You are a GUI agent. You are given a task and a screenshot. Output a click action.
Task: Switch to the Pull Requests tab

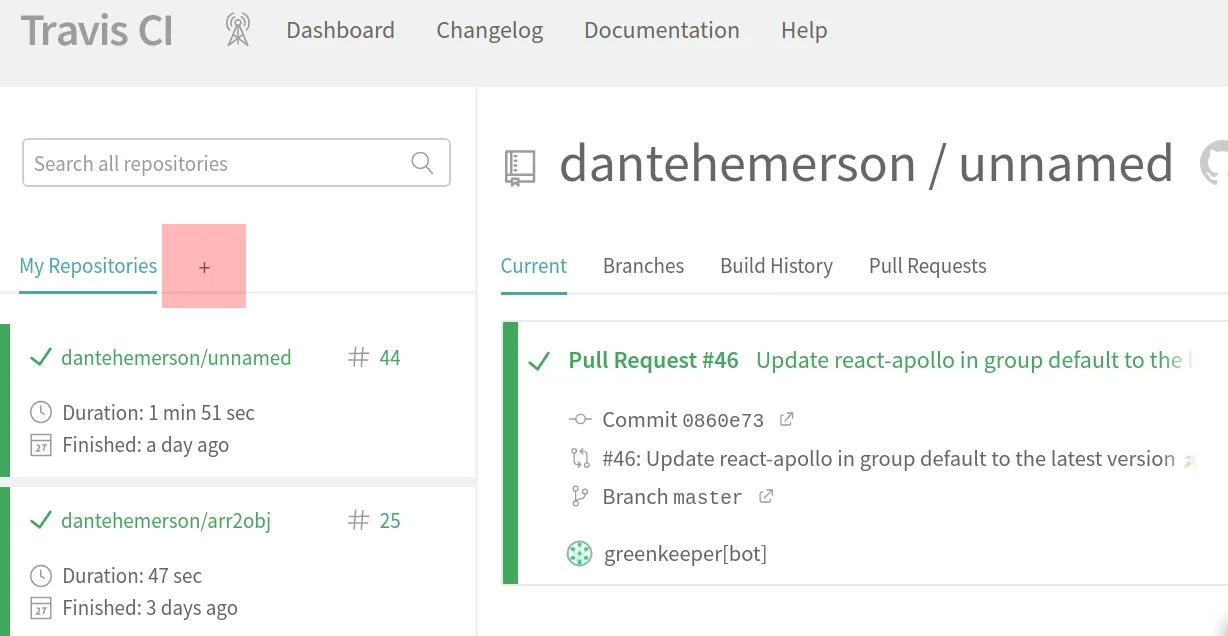tap(927, 266)
